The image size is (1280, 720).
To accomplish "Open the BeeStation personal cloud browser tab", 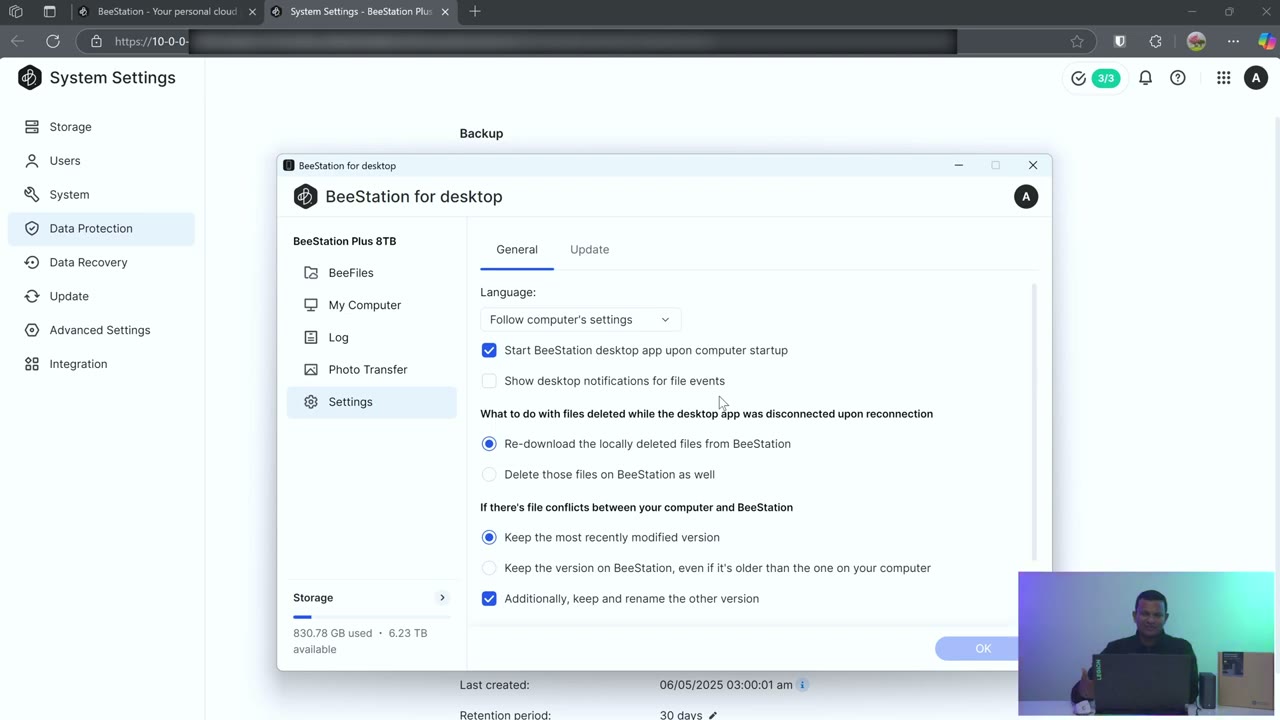I will pyautogui.click(x=165, y=11).
